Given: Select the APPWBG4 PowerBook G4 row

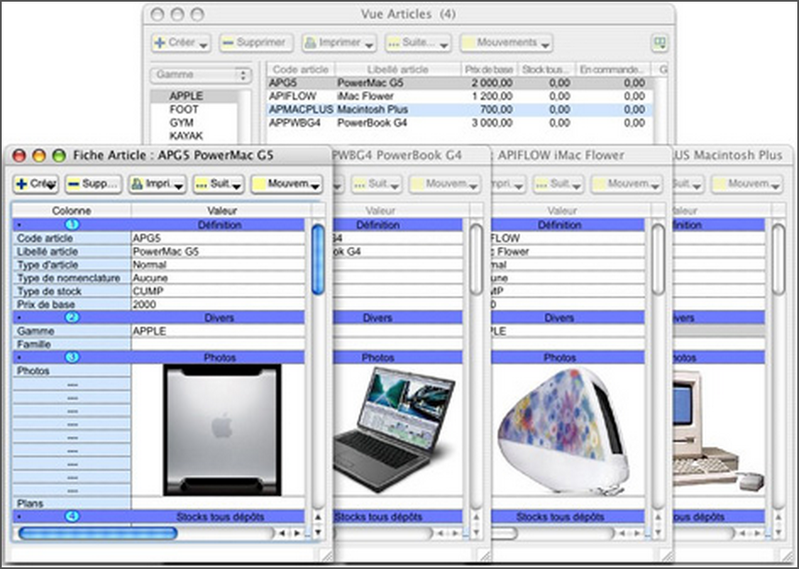Looking at the screenshot, I should [459, 123].
